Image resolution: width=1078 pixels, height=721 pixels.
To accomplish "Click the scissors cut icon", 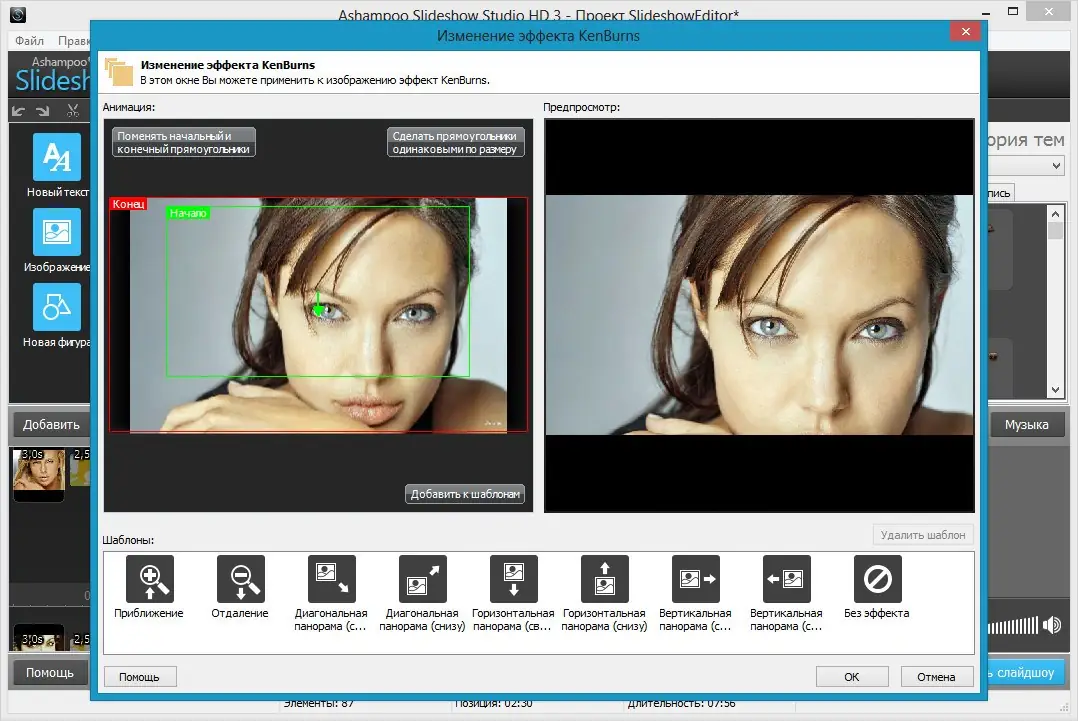I will coord(73,111).
